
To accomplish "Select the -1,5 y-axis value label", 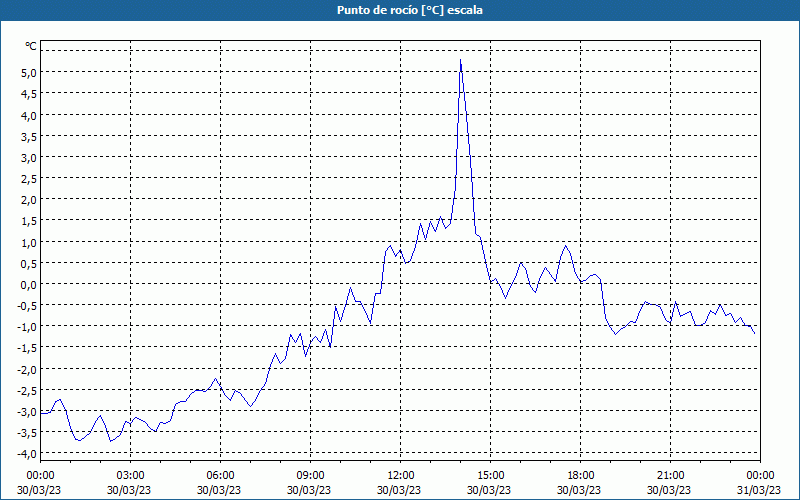I will click(x=28, y=348).
